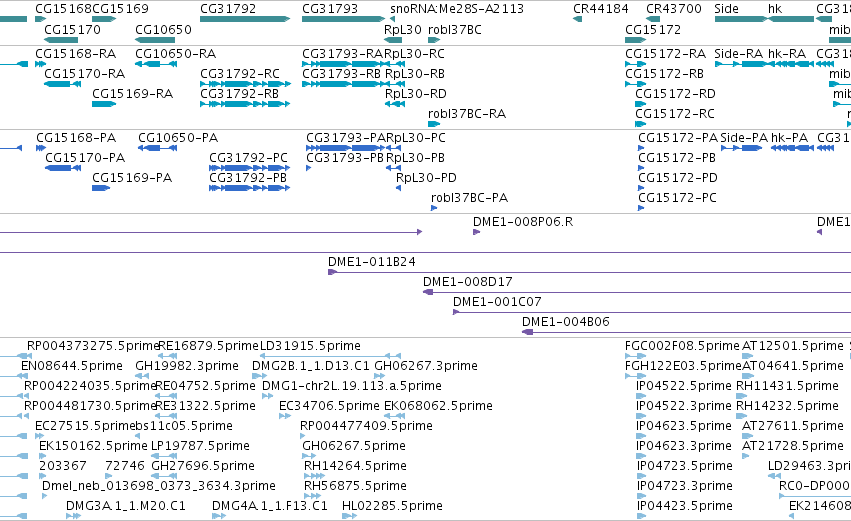This screenshot has width=851, height=521.
Task: Click EST AT12501.5prime
Action: (x=793, y=346)
